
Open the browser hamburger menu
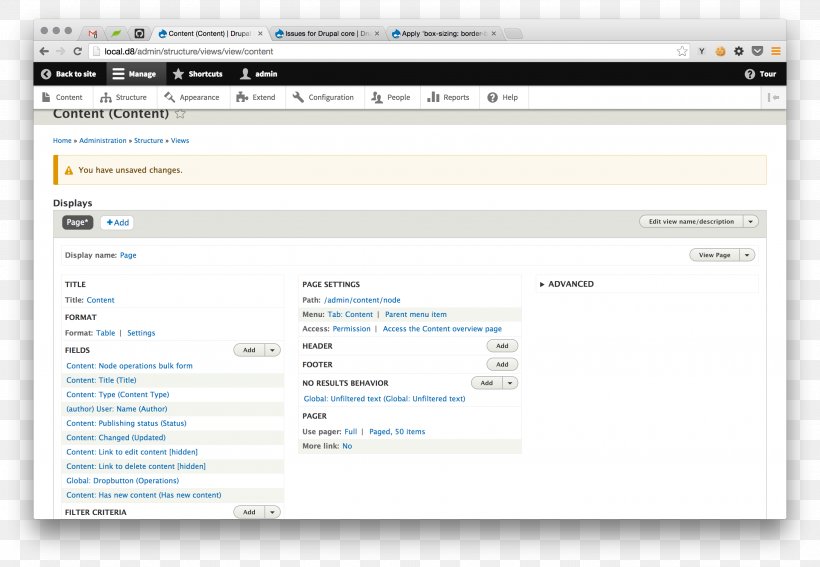click(x=776, y=51)
